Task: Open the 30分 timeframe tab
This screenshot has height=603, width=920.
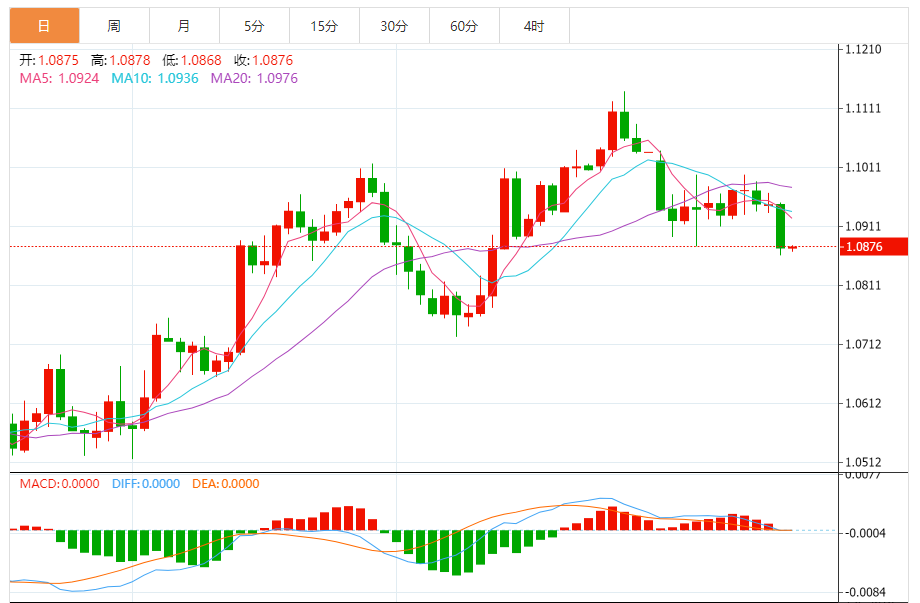Action: [x=394, y=26]
